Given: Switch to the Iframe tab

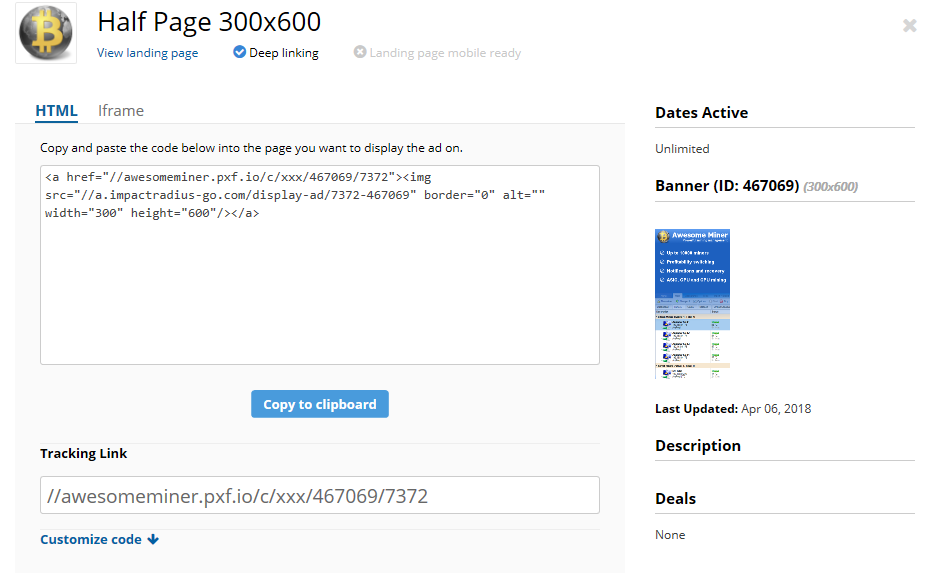Looking at the screenshot, I should [121, 110].
